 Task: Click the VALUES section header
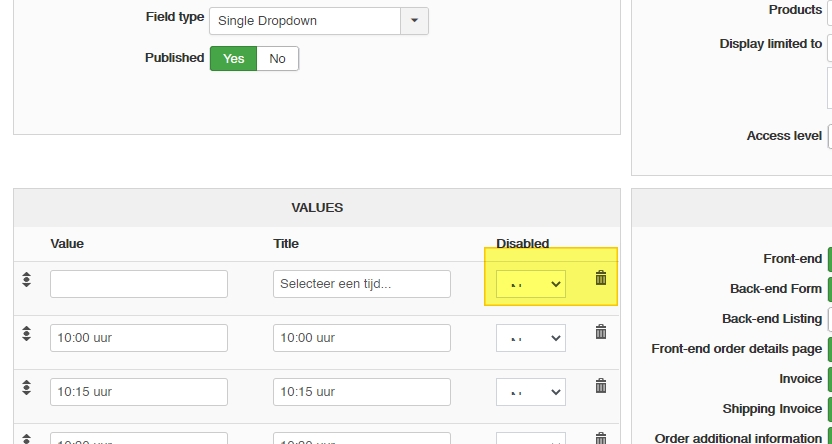coord(317,208)
